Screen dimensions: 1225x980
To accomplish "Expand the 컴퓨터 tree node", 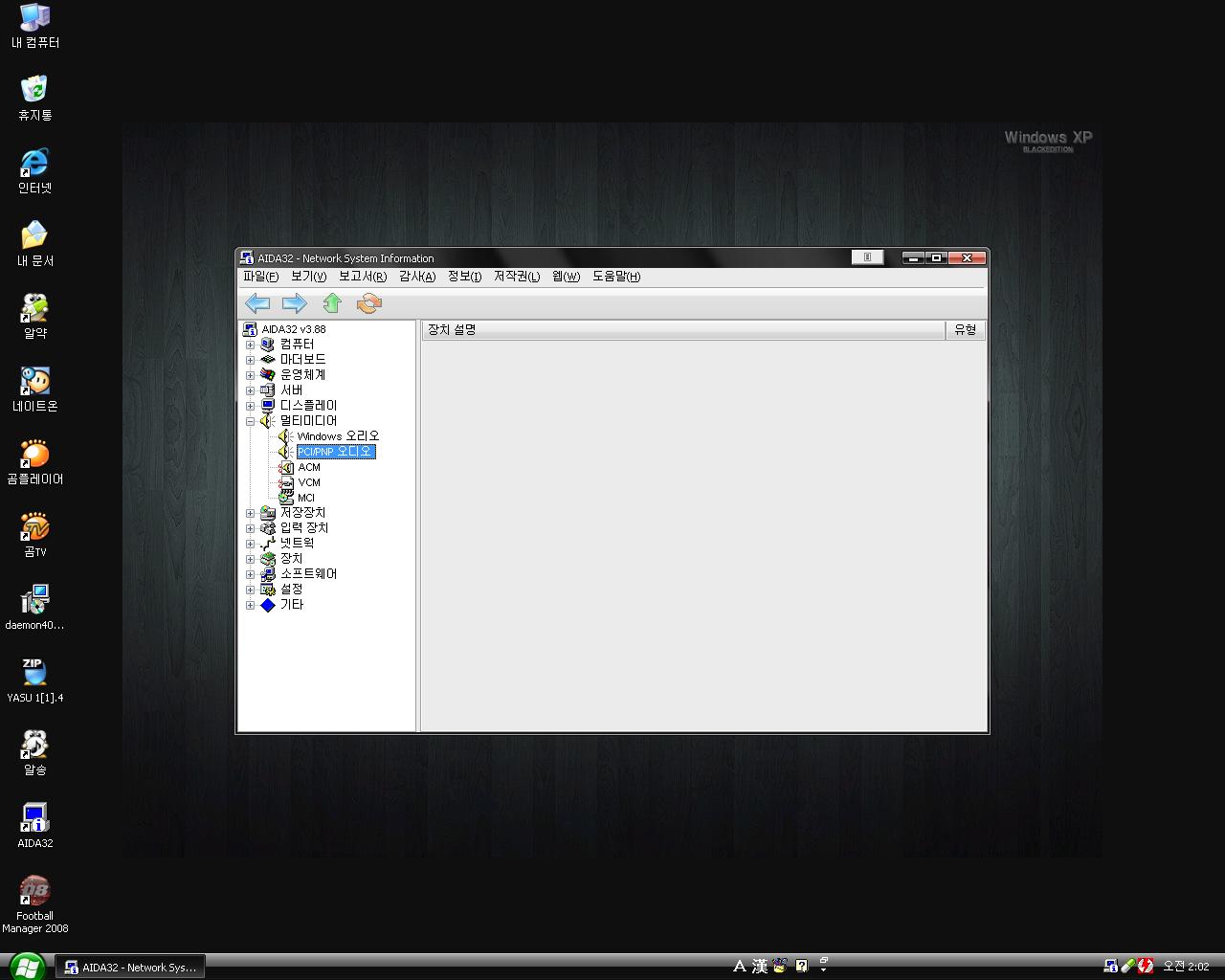I will 251,345.
